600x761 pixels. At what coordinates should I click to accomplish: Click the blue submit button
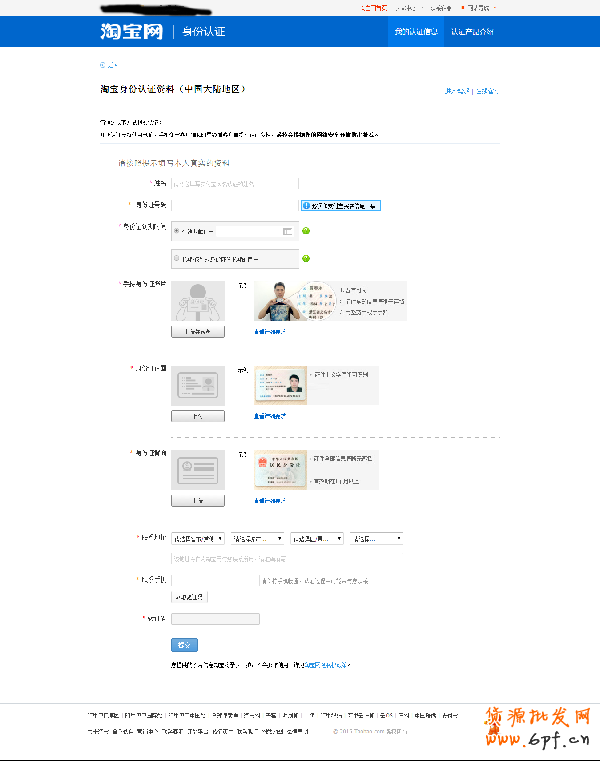tap(184, 644)
